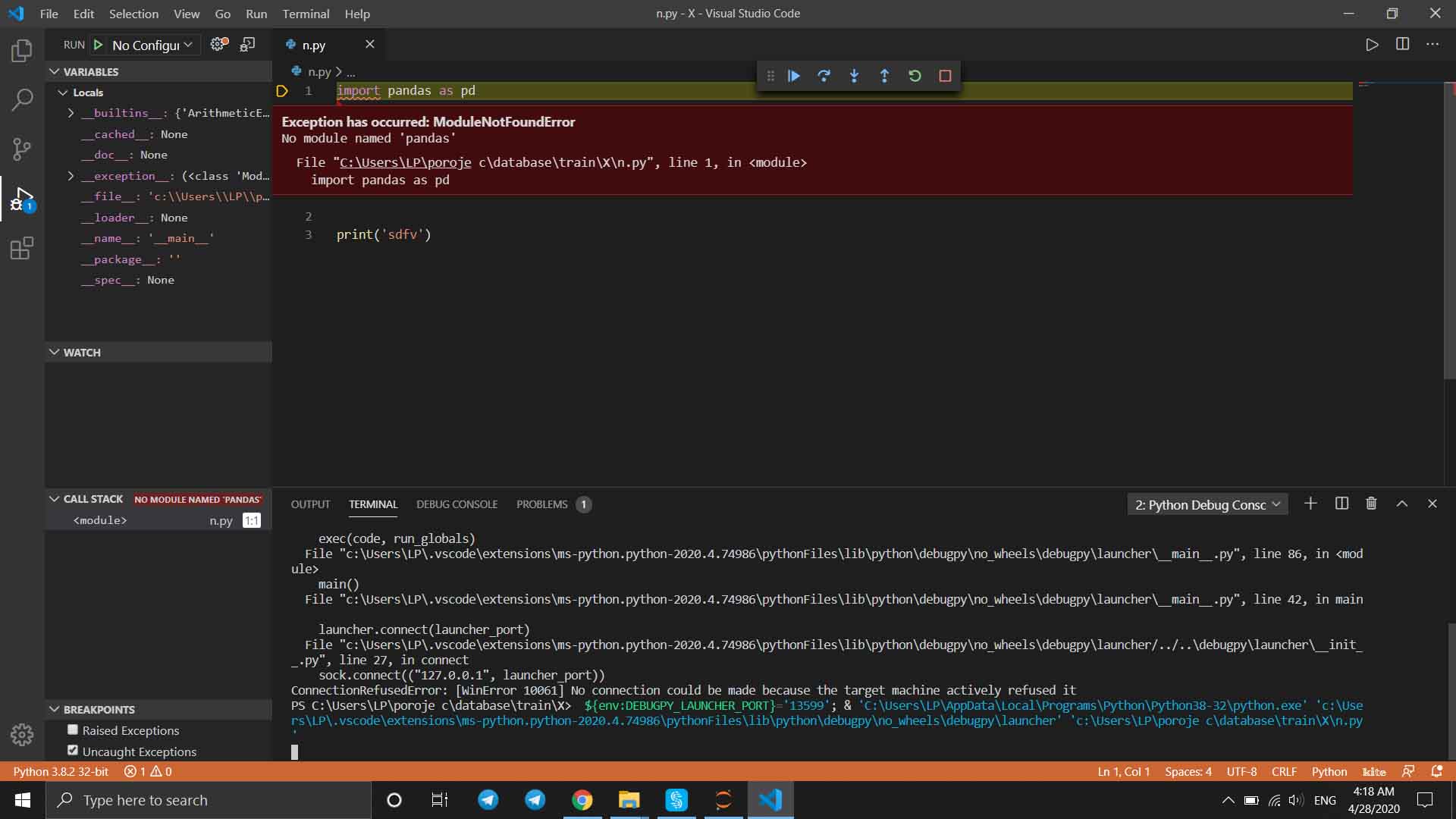Open editor More Actions ellipsis
Screen dimensions: 1456x819
click(1432, 44)
